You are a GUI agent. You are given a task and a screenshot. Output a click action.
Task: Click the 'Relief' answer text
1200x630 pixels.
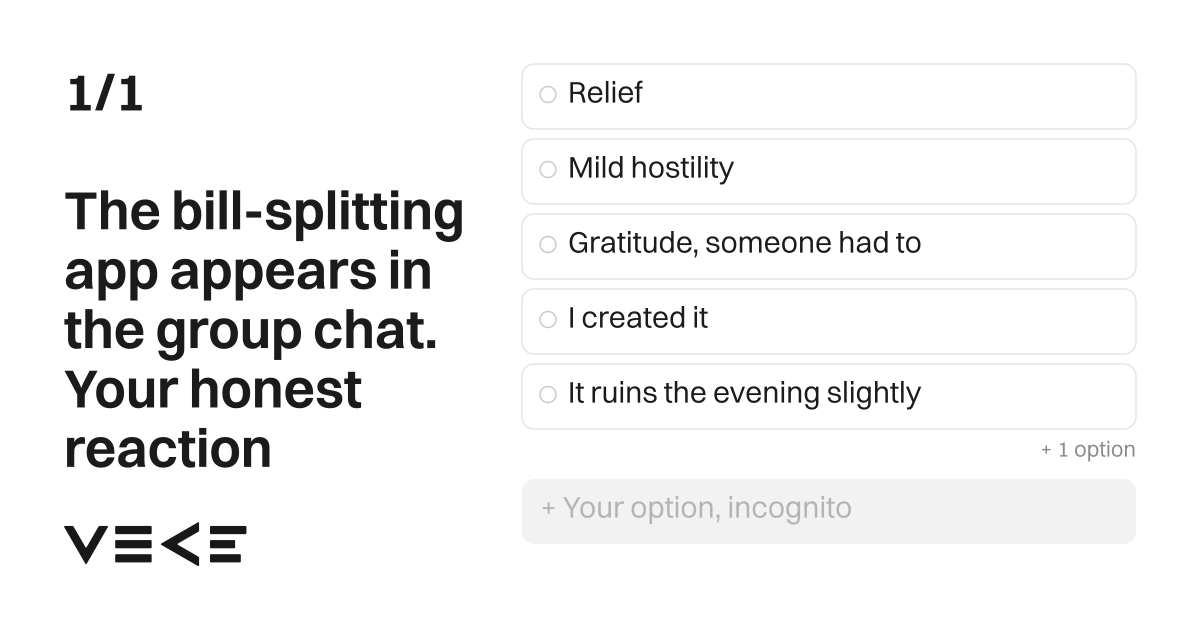click(605, 93)
